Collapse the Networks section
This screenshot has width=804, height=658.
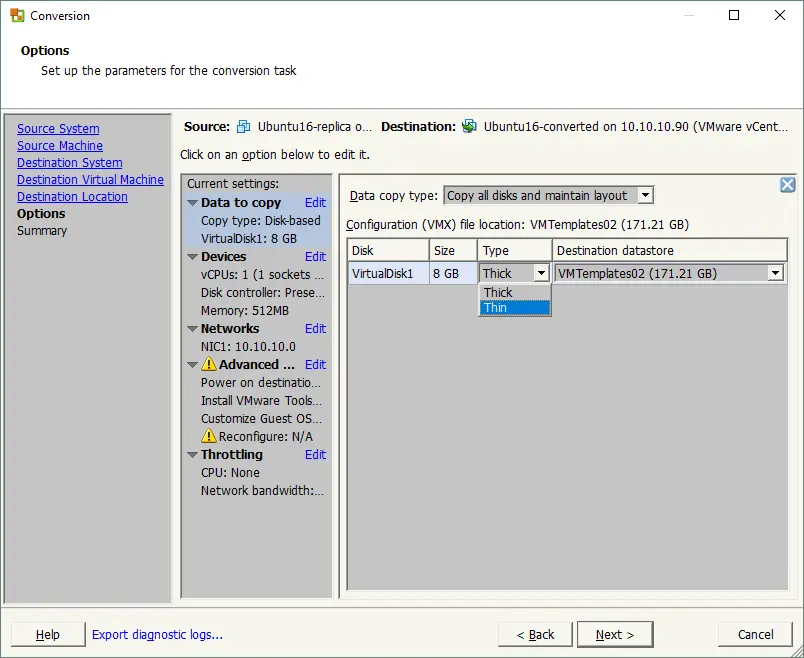(x=192, y=328)
